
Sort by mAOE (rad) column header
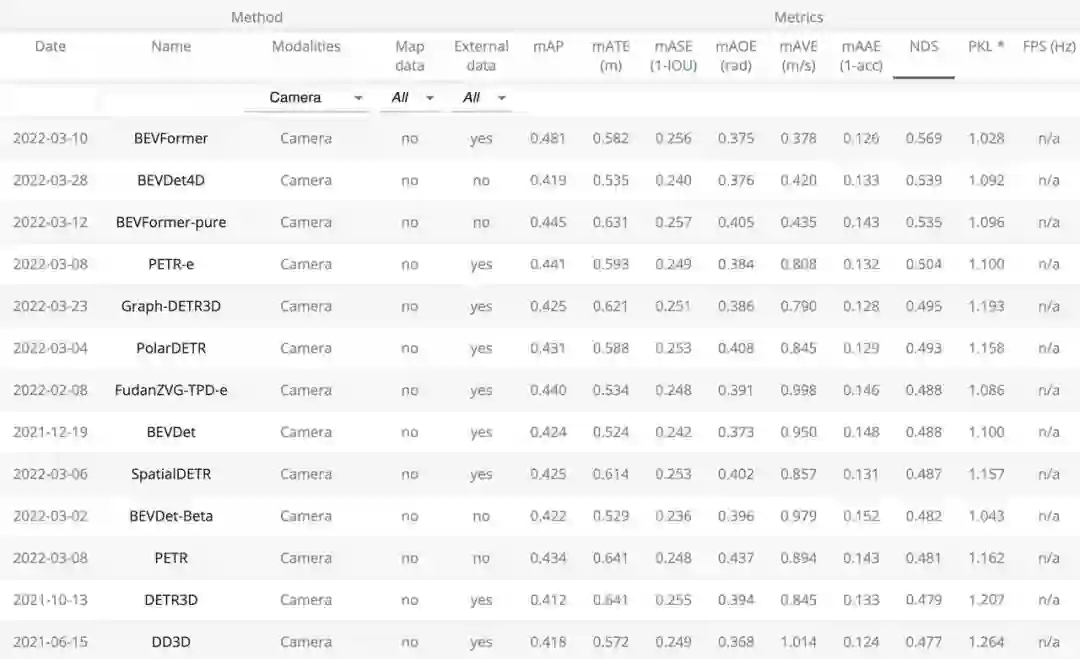click(x=736, y=56)
